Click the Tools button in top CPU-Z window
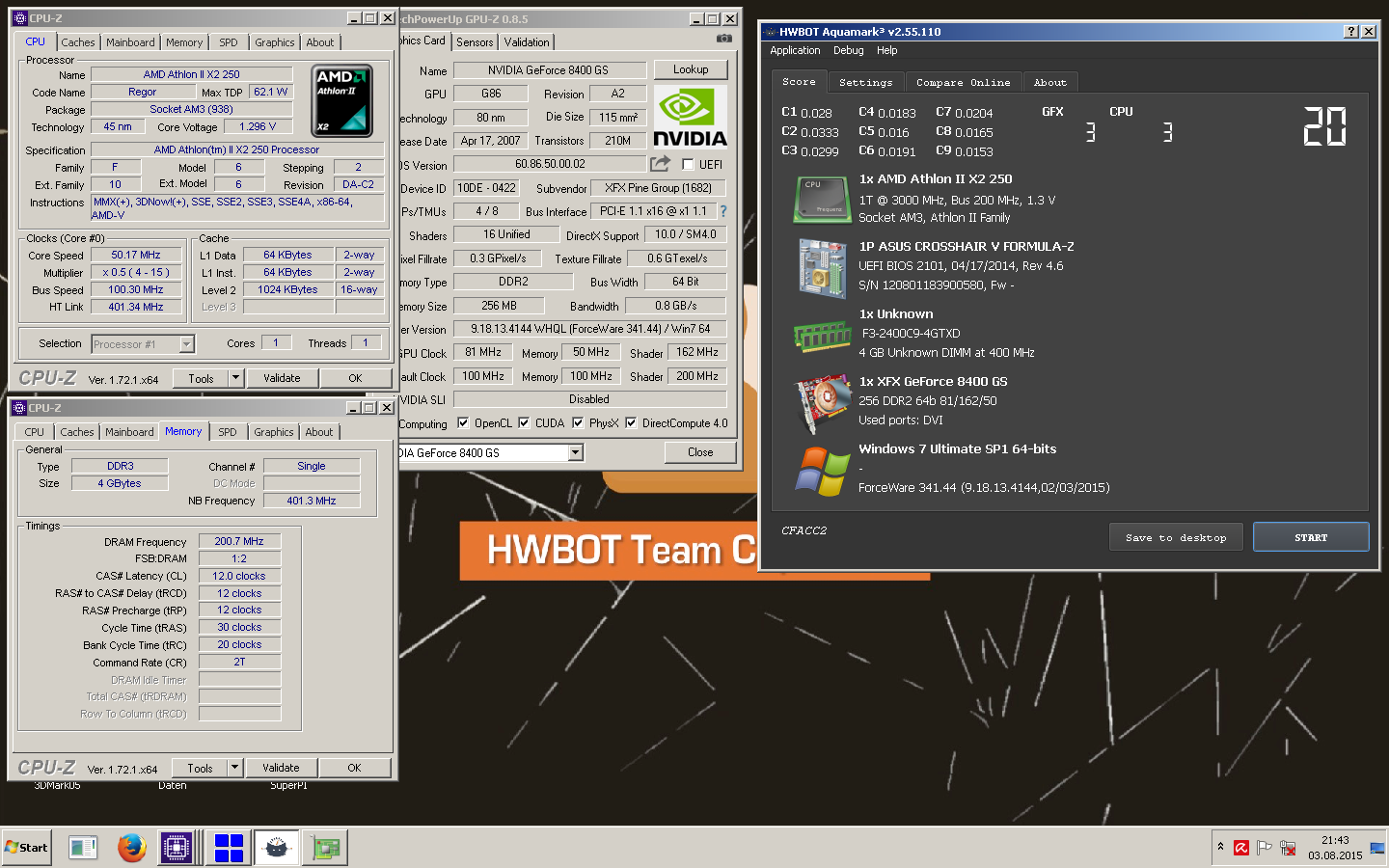The height and width of the screenshot is (868, 1389). [202, 378]
